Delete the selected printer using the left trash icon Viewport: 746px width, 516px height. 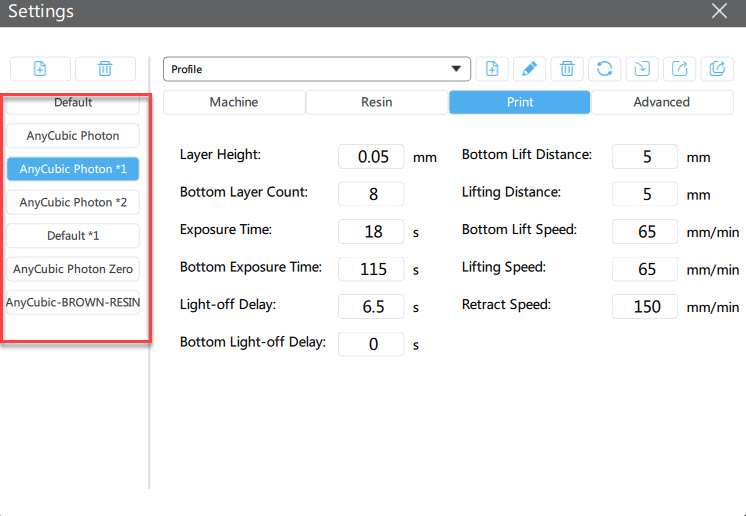(x=105, y=69)
